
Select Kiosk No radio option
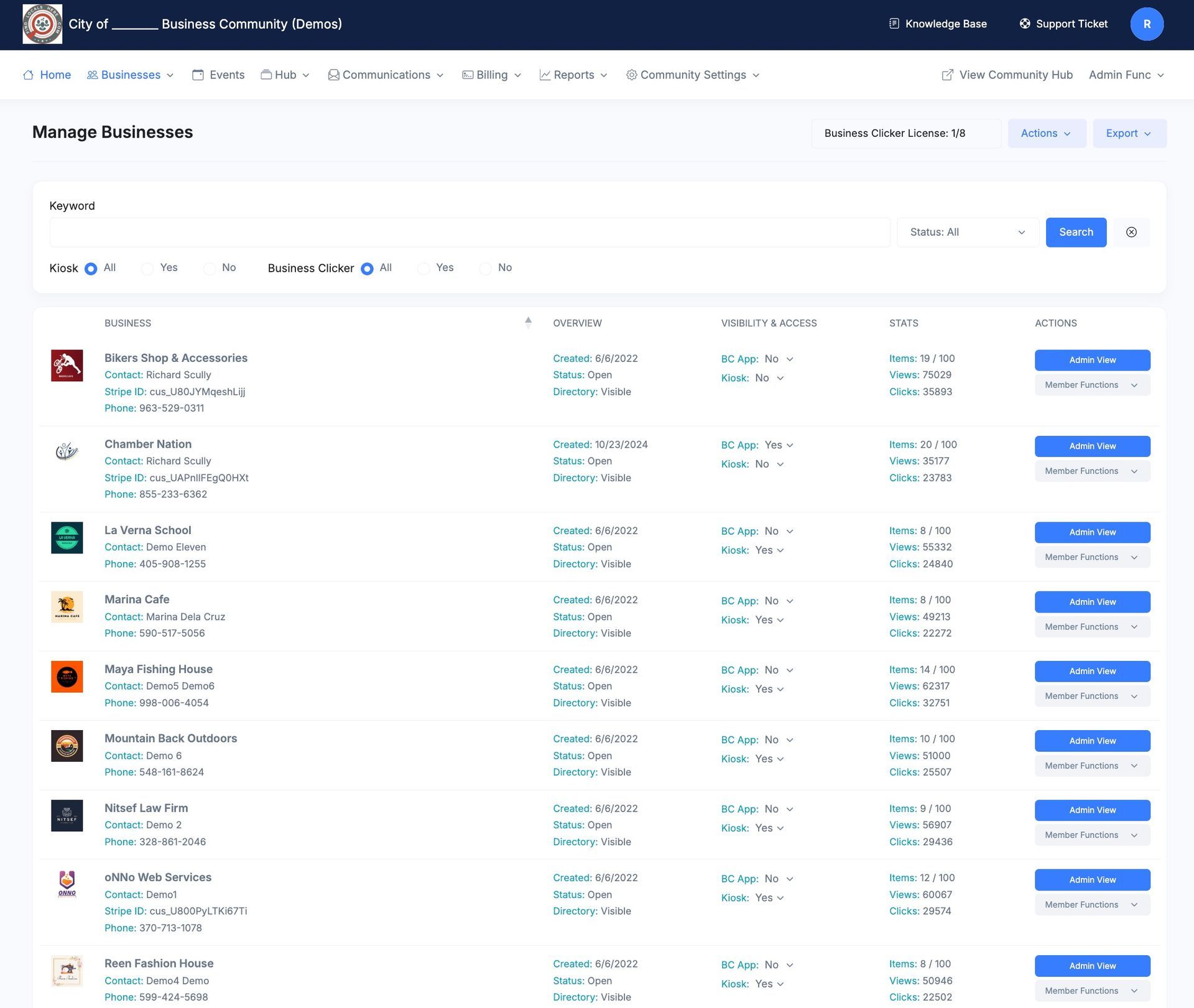click(210, 269)
